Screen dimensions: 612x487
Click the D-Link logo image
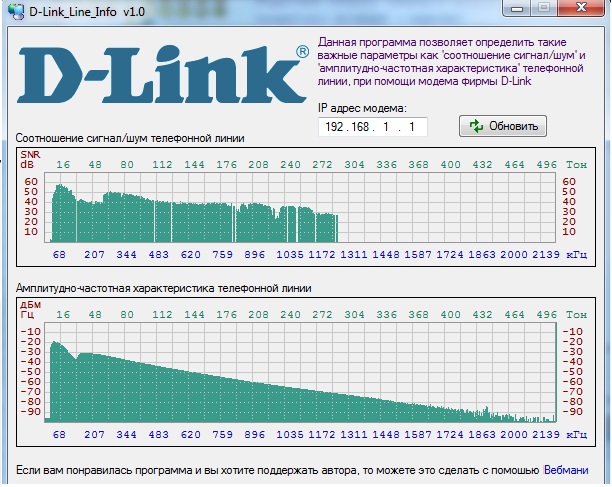click(163, 74)
